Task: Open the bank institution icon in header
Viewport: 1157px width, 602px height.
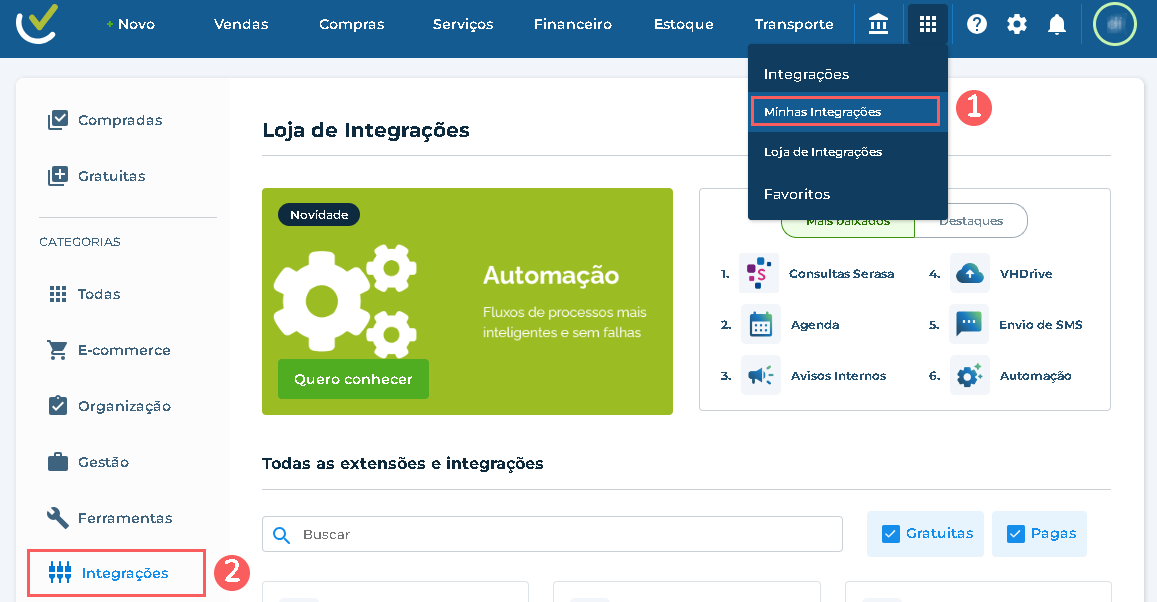Action: [x=879, y=24]
